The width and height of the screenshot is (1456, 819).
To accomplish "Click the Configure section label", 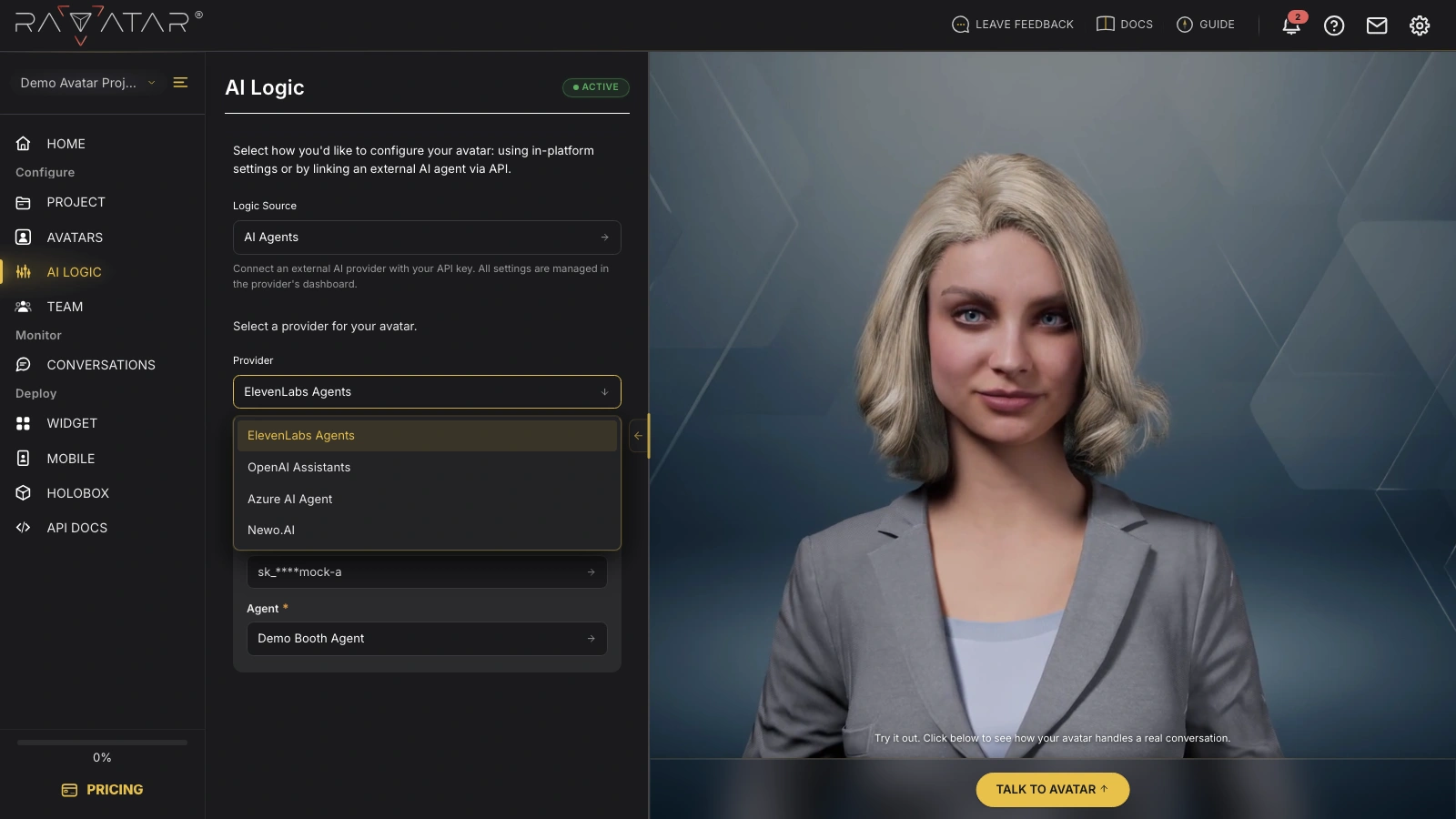I will [45, 173].
